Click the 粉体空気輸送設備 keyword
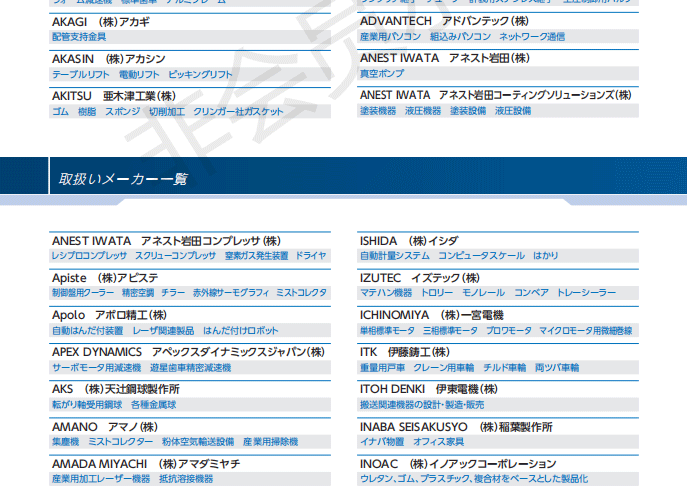687x486 pixels. point(198,442)
